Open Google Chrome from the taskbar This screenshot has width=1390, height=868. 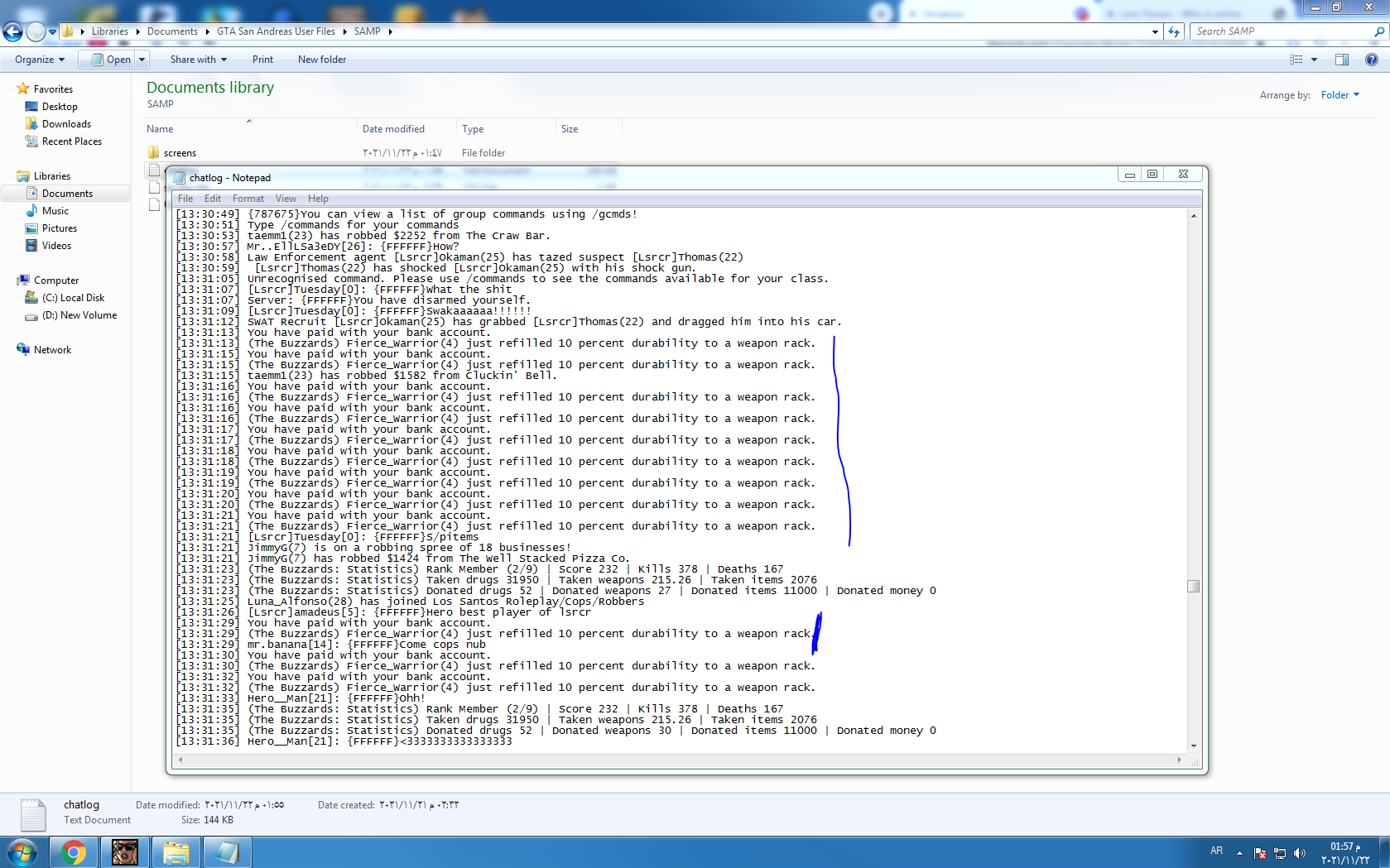[x=74, y=852]
